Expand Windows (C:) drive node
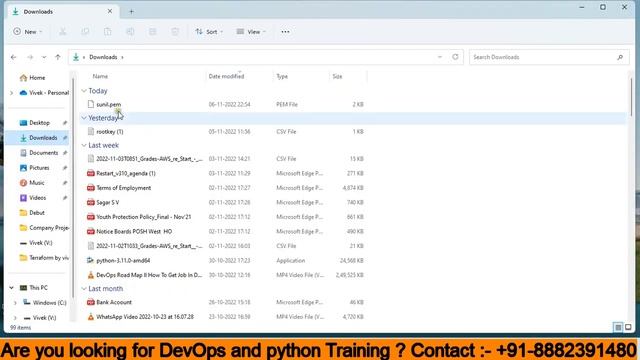 (x=15, y=303)
